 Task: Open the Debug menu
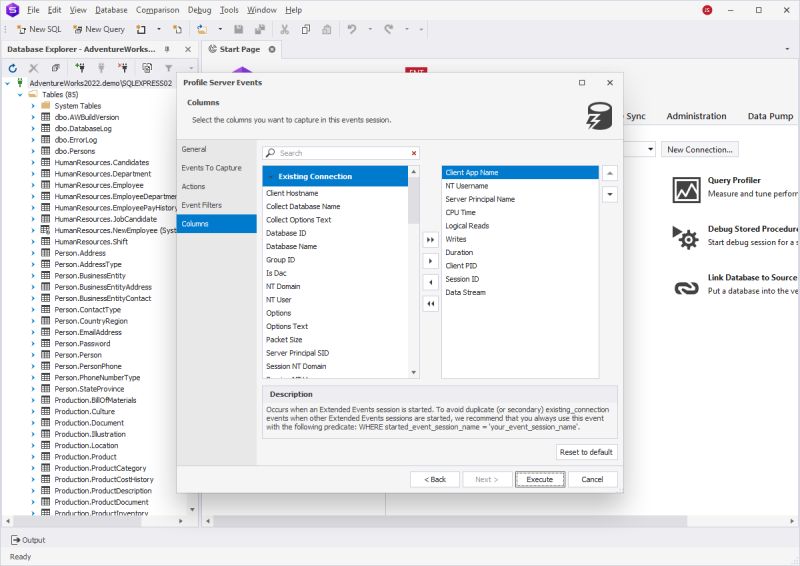tap(199, 10)
